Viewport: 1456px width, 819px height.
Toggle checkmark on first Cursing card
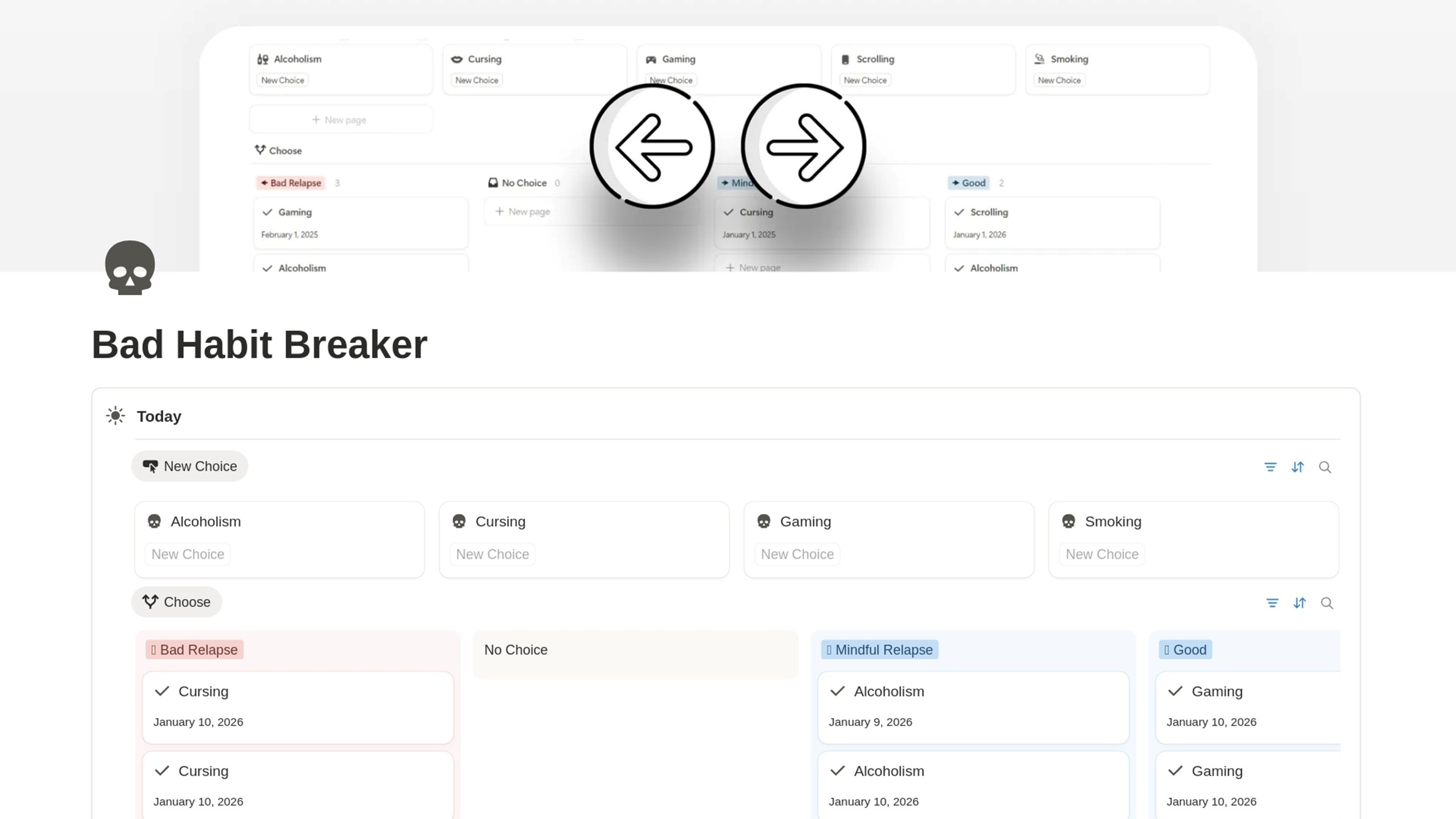(162, 691)
